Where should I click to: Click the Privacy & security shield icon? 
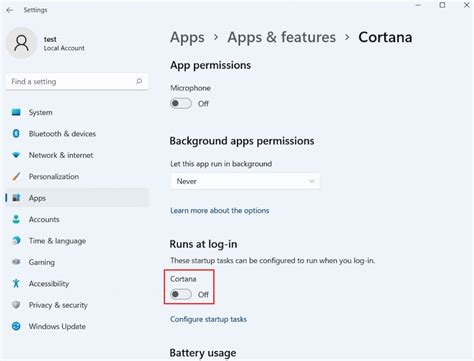click(x=16, y=305)
